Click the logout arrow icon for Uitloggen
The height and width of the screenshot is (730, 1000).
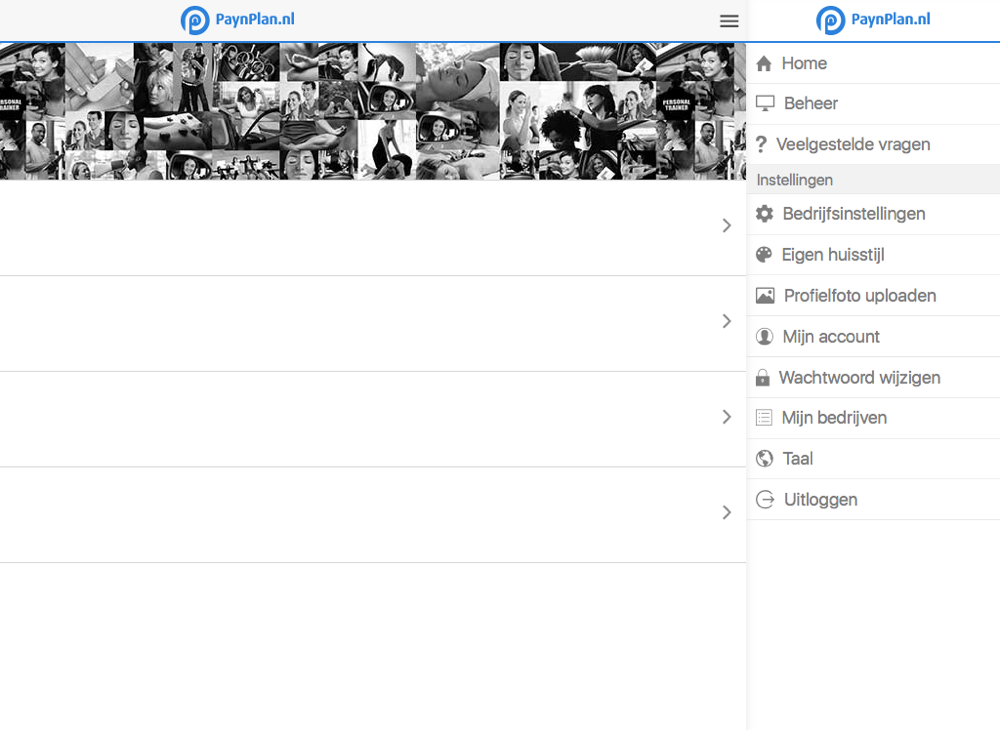[x=765, y=499]
